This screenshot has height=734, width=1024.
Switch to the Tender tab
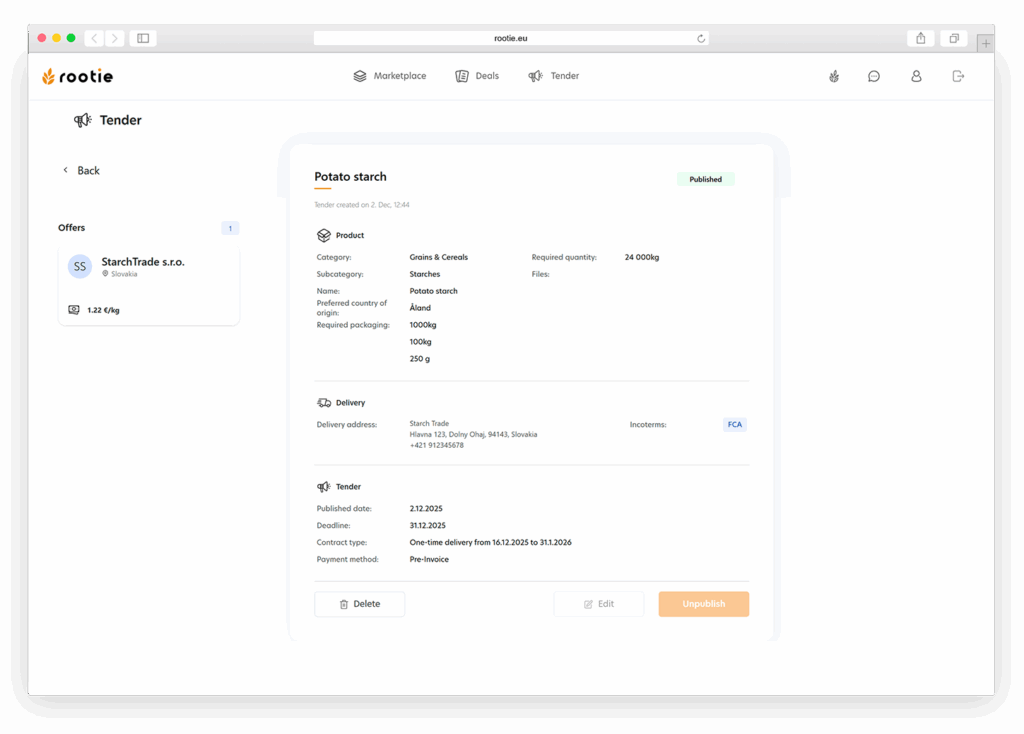554,76
